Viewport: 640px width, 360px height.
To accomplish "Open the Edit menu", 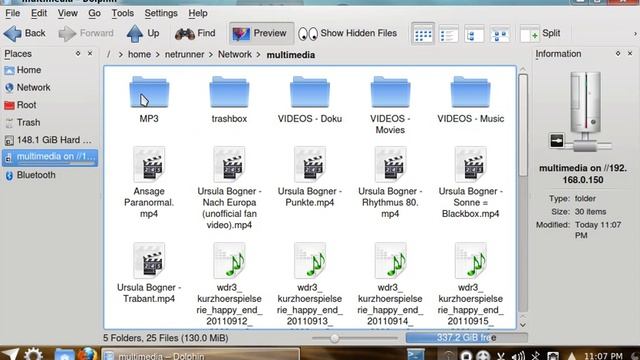I will point(39,13).
